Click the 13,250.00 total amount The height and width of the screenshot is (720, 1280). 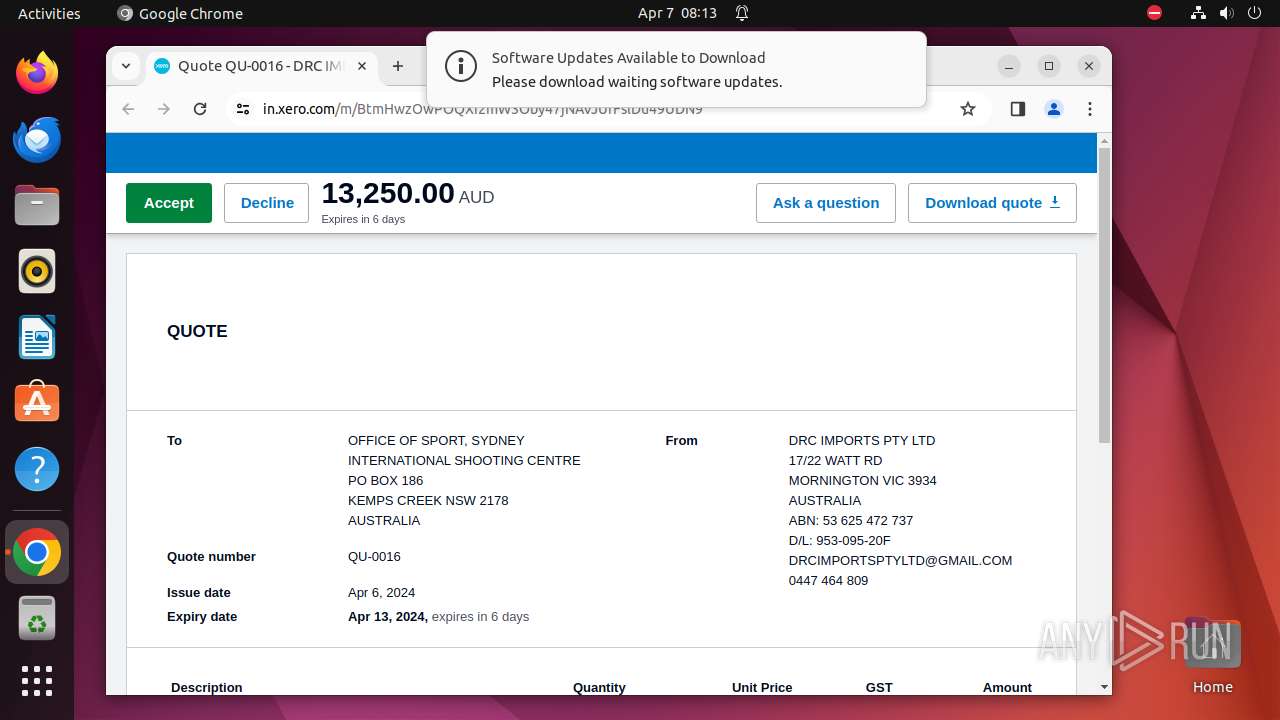(x=388, y=193)
